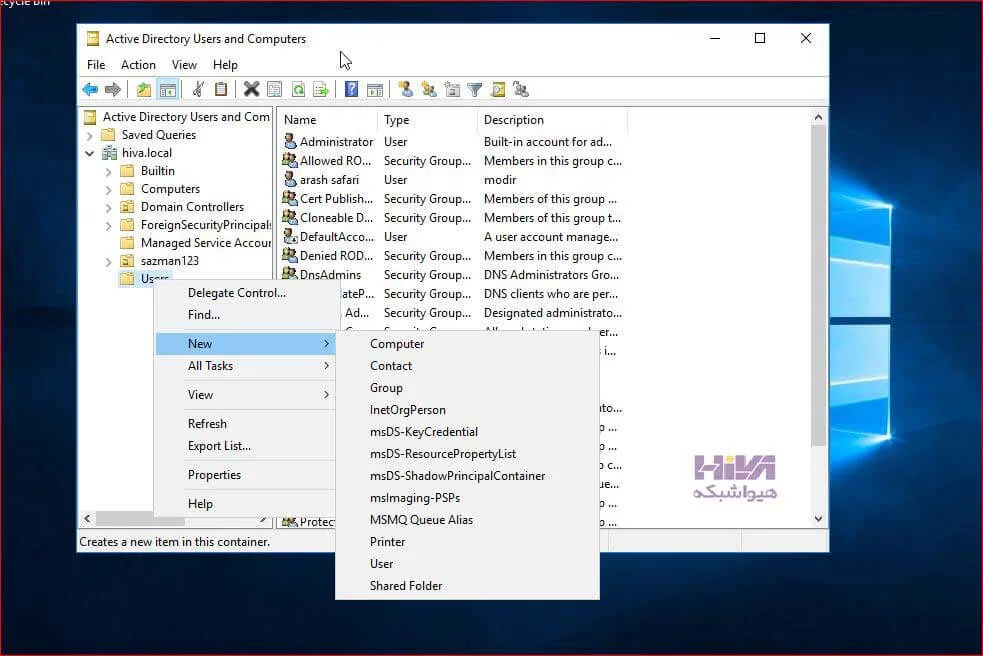Open the View menu in menu bar
Screen dimensions: 983x656
coord(184,65)
